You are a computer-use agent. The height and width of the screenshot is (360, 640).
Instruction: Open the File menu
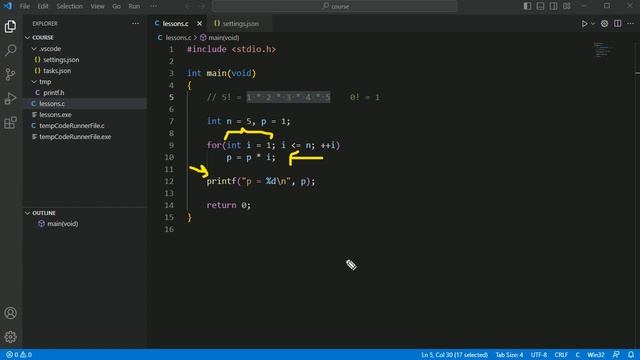coord(25,6)
